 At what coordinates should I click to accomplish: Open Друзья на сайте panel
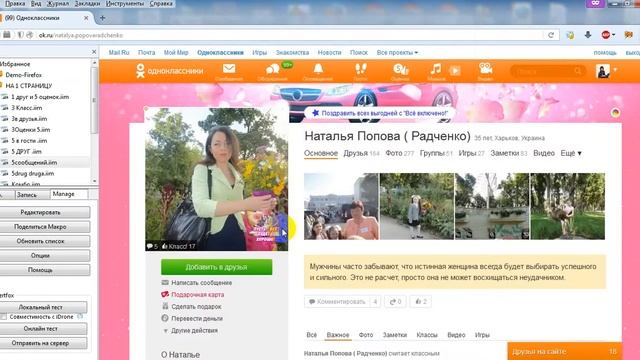564,351
